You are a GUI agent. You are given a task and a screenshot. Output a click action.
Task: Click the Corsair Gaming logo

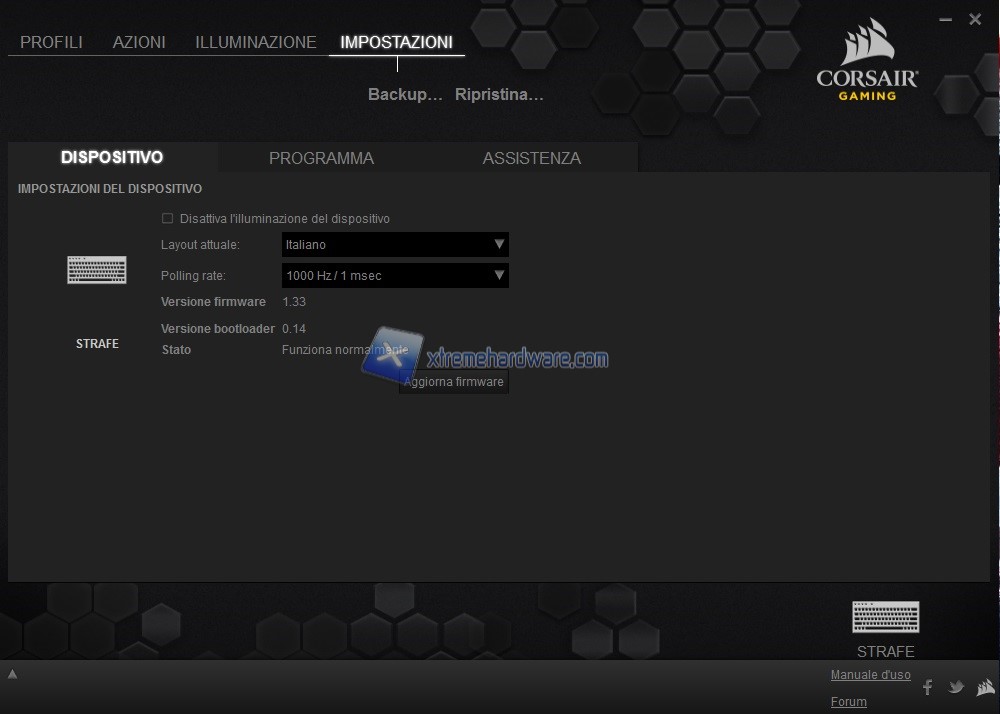click(867, 61)
